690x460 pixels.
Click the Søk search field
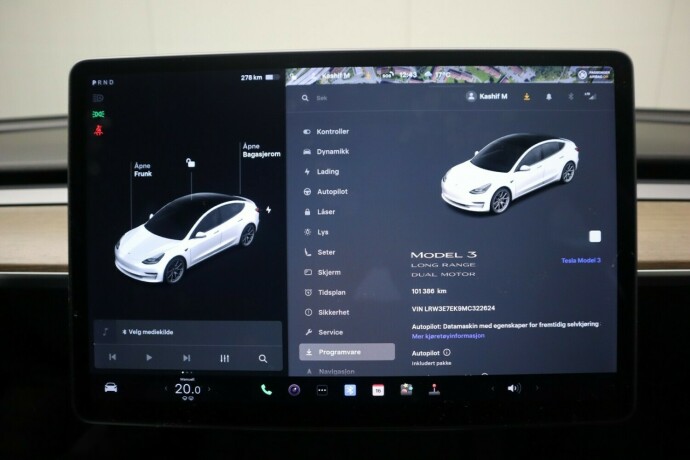pyautogui.click(x=322, y=98)
